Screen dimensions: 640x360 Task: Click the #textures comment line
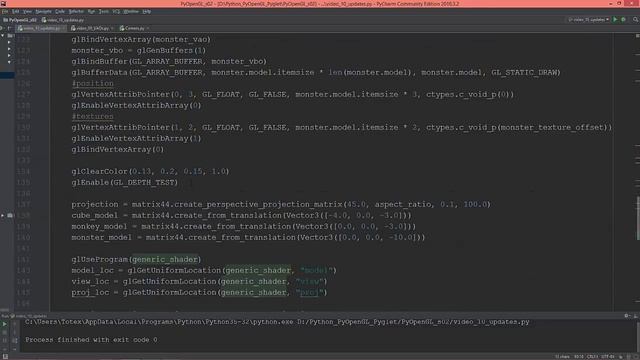93,116
